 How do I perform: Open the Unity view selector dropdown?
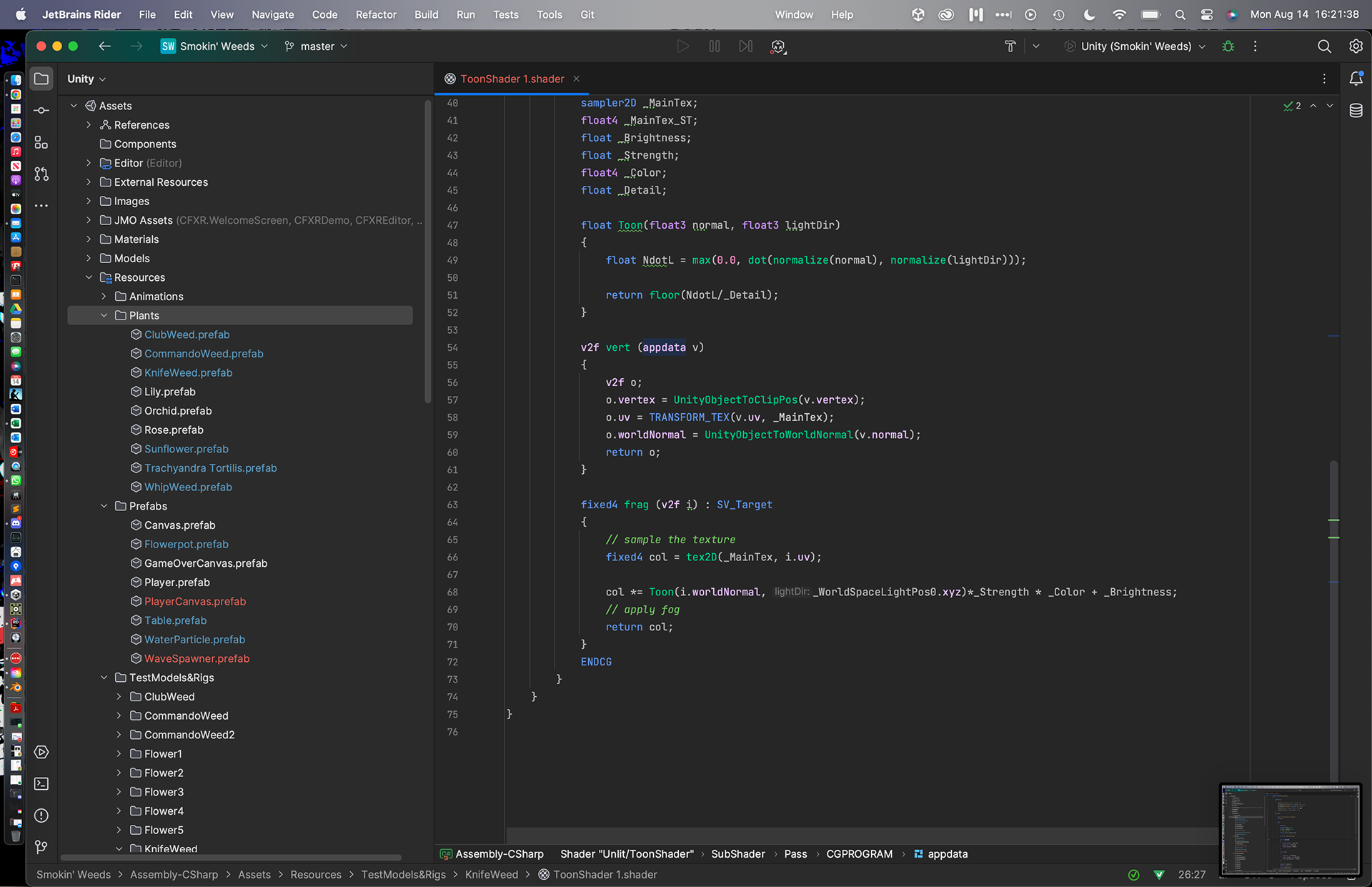86,79
